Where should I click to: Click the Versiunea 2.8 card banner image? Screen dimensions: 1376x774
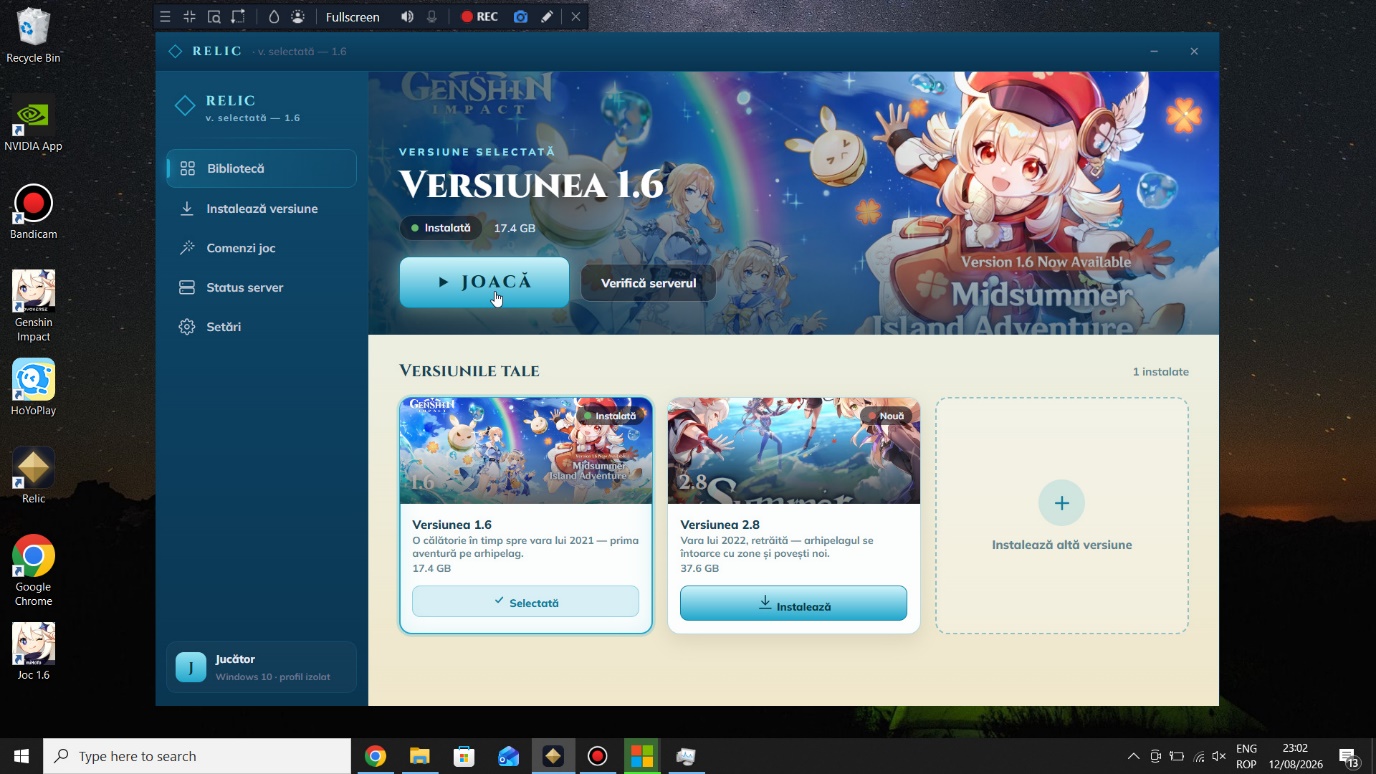(x=794, y=451)
